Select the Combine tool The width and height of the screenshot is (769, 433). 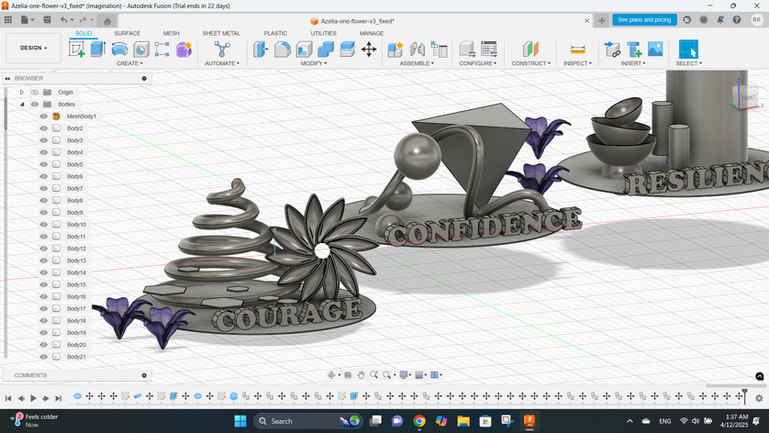point(326,49)
